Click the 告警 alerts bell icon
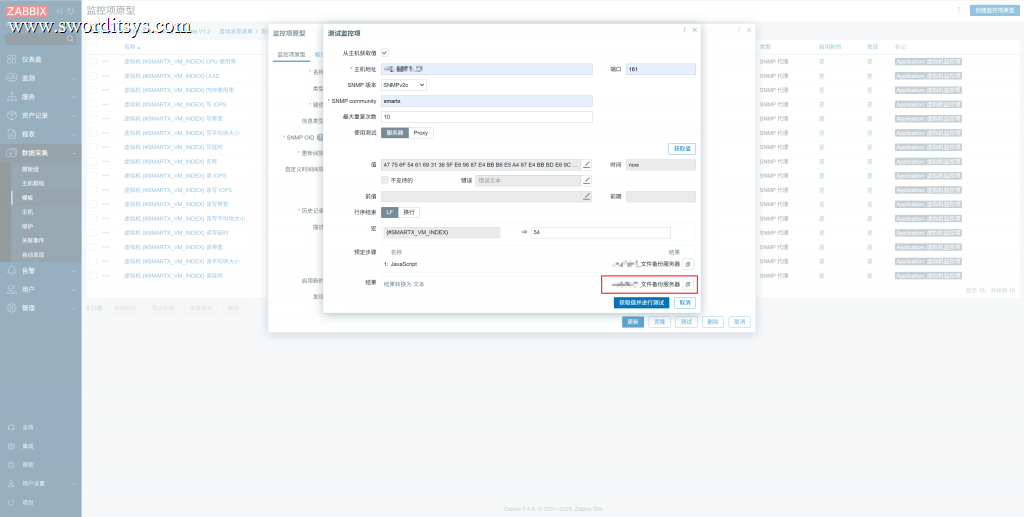This screenshot has width=1024, height=517. coord(12,270)
